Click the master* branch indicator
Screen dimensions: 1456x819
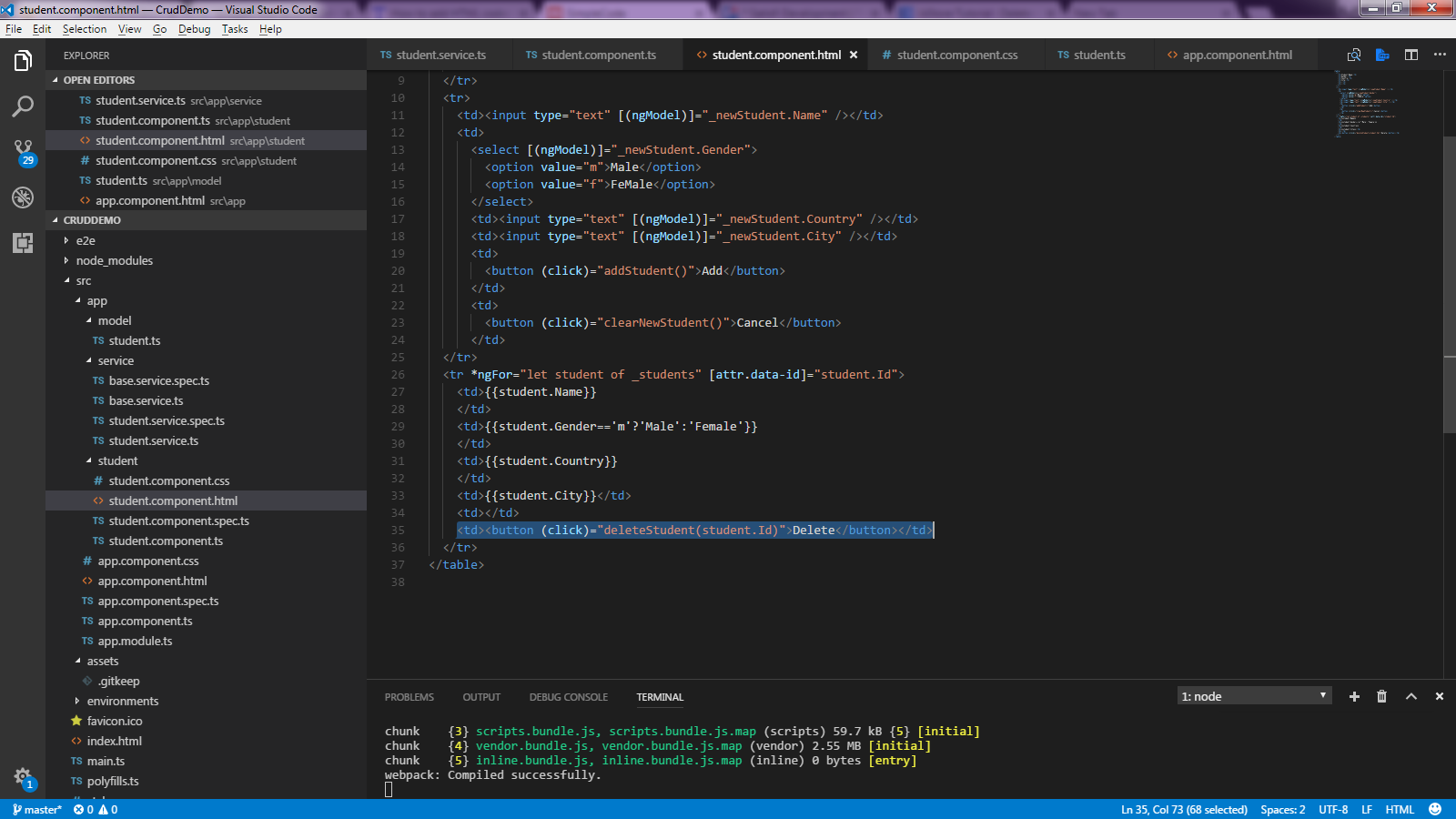tap(36, 809)
